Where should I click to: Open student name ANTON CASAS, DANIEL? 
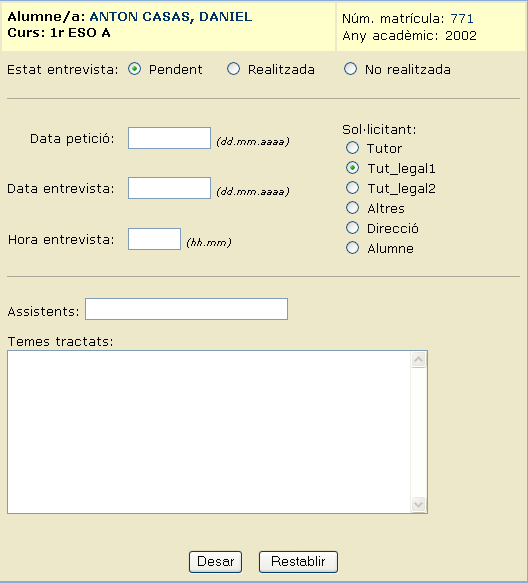tap(171, 17)
